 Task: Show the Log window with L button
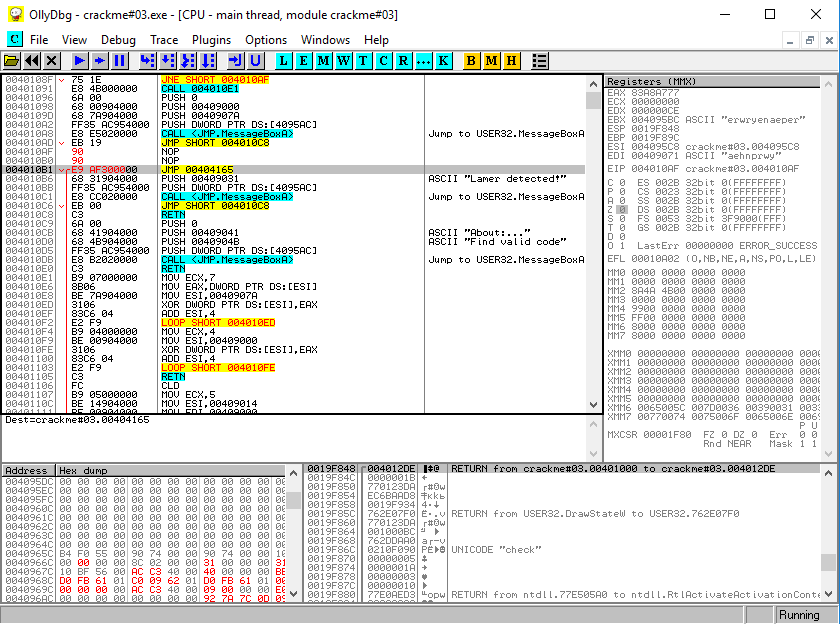coord(283,61)
